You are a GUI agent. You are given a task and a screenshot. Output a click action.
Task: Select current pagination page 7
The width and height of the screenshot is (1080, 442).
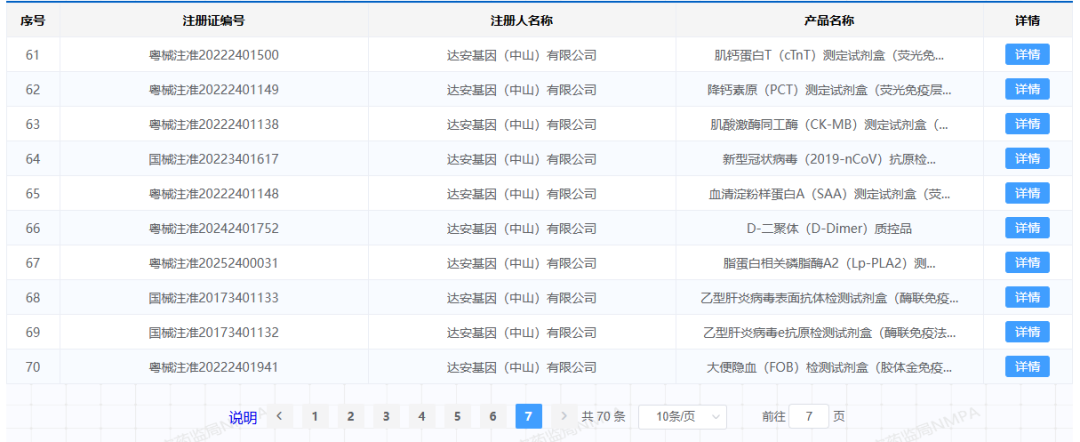tap(528, 416)
